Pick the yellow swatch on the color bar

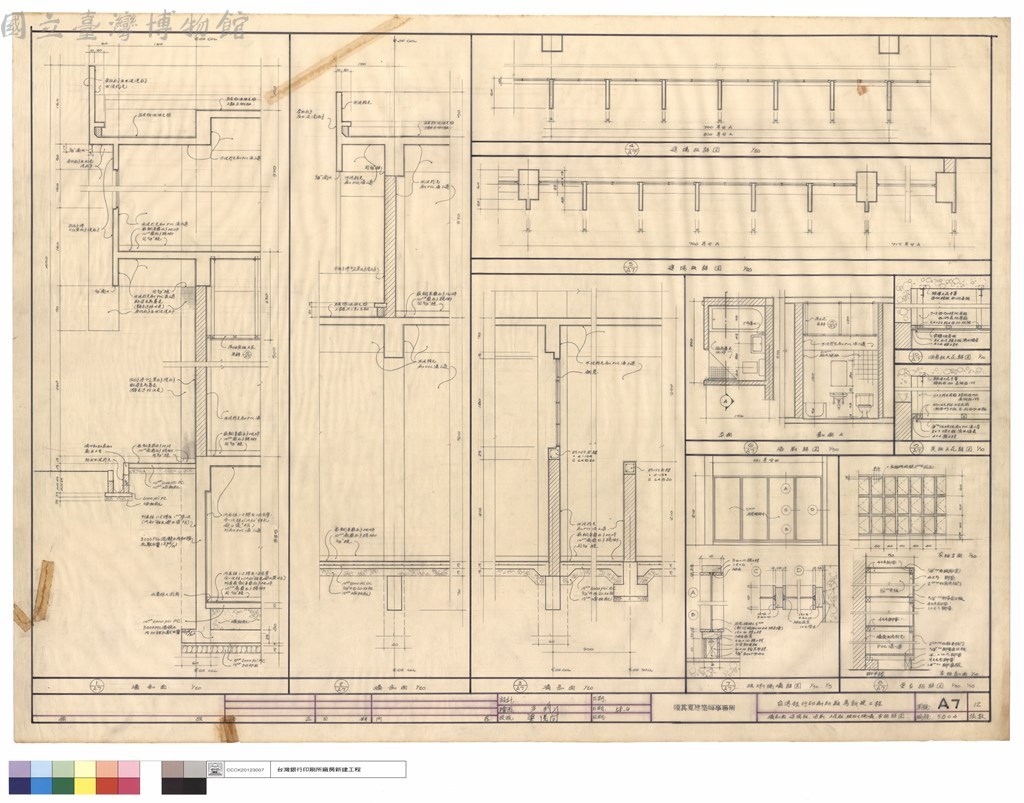[x=85, y=785]
